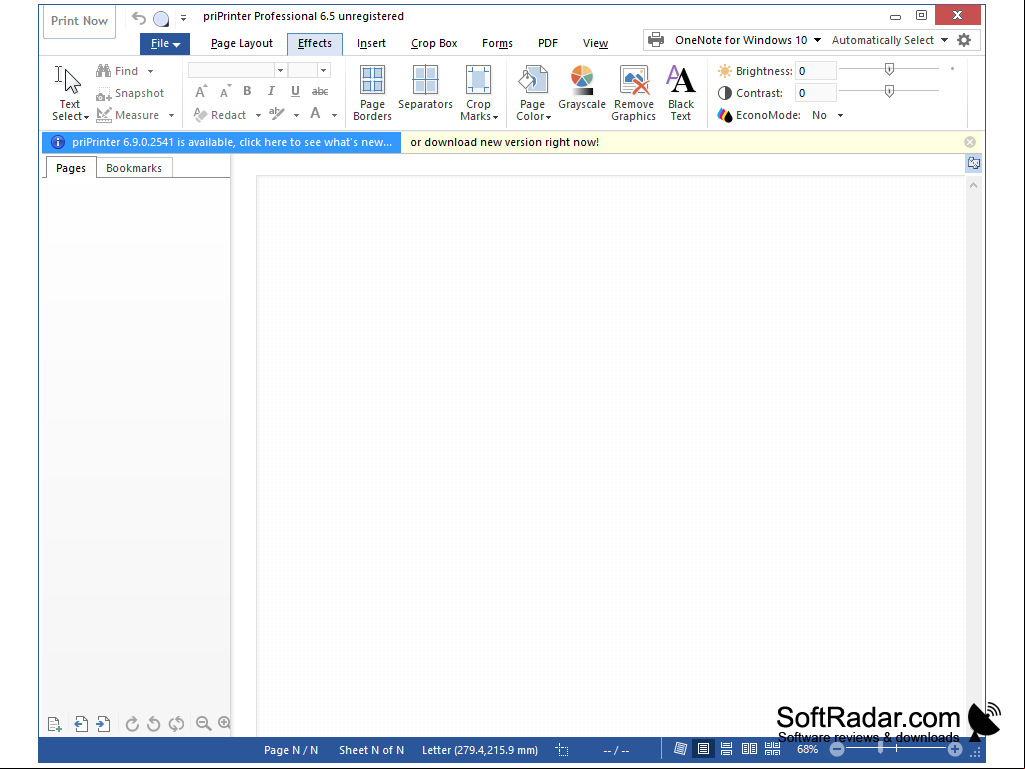Screen dimensions: 1025x769
Task: Open the PDF ribbon tab
Action: (x=548, y=44)
